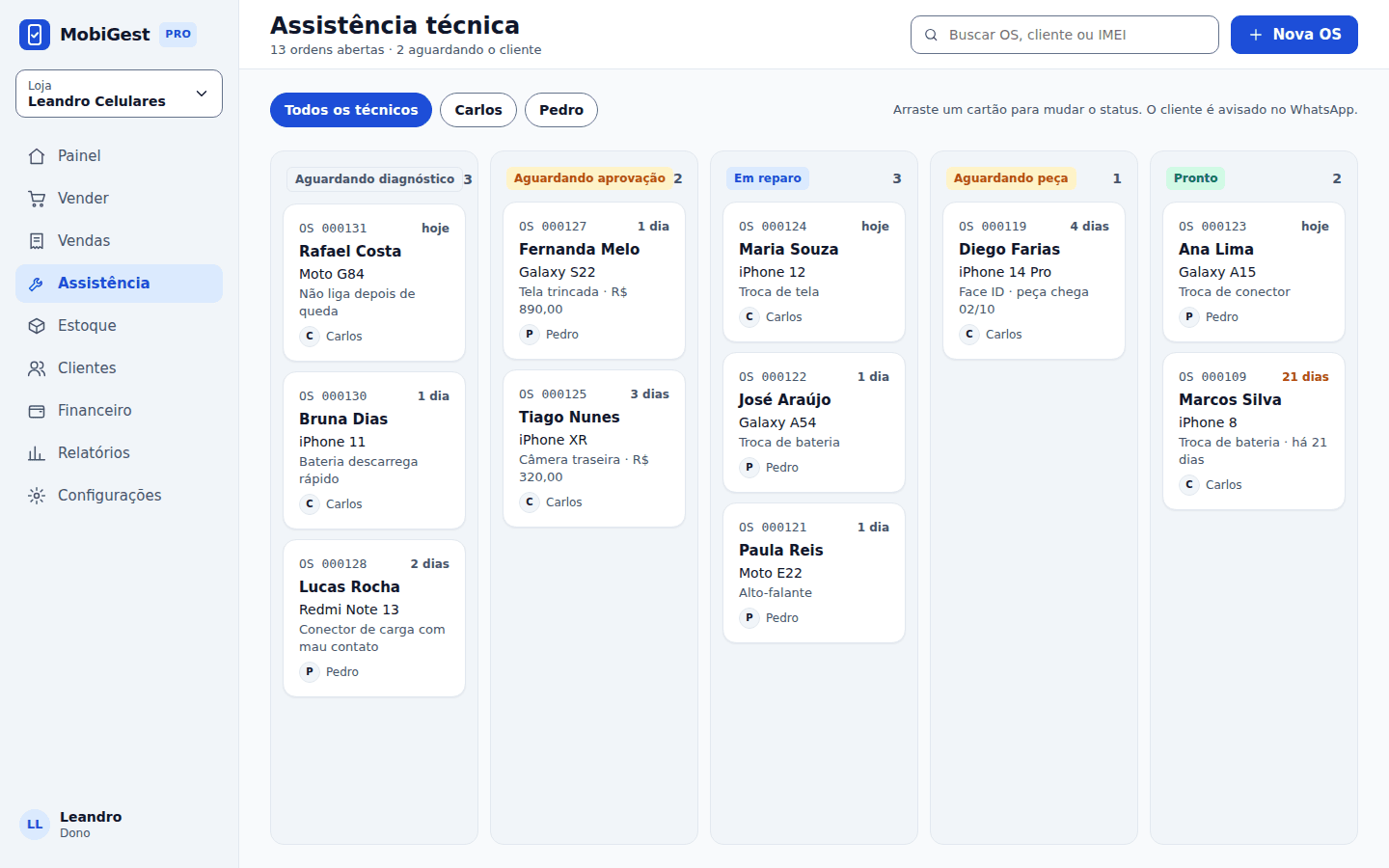This screenshot has height=868, width=1389.
Task: Click the Pronto column label
Action: click(1196, 178)
